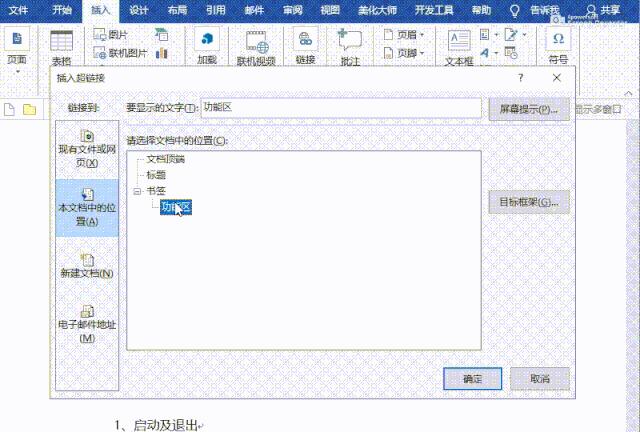The width and height of the screenshot is (640, 432).
Task: Expand the 页面 button dropdown arrow
Action: click(18, 71)
